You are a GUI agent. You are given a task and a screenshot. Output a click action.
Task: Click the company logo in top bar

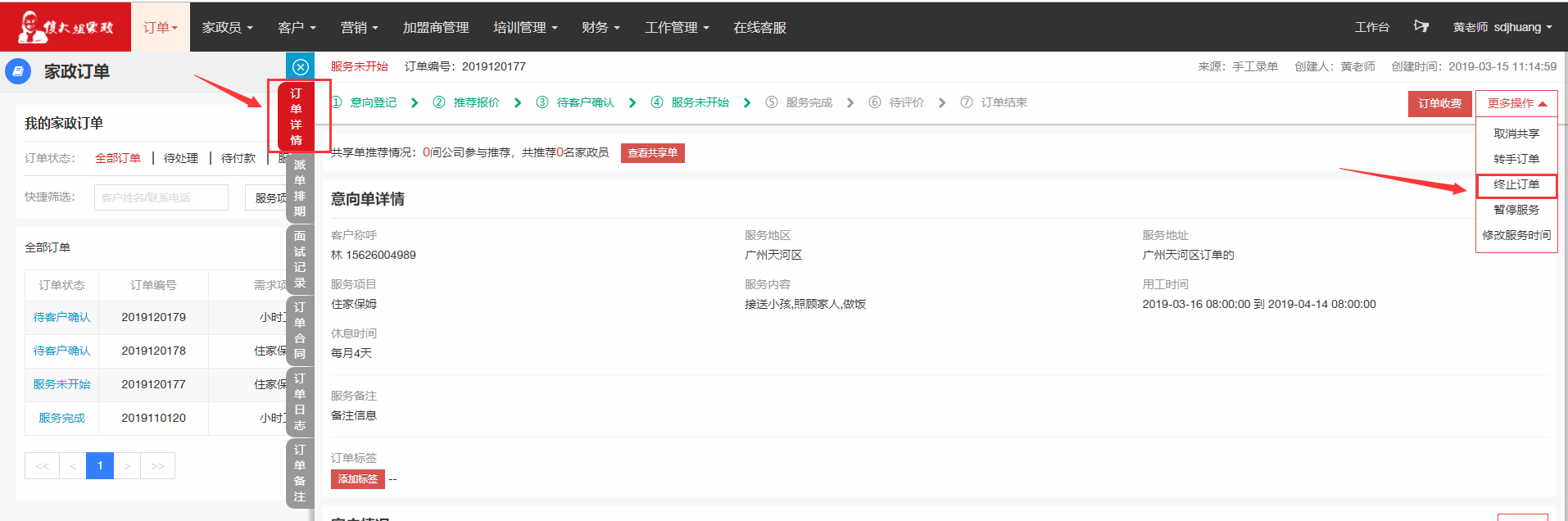(x=66, y=27)
